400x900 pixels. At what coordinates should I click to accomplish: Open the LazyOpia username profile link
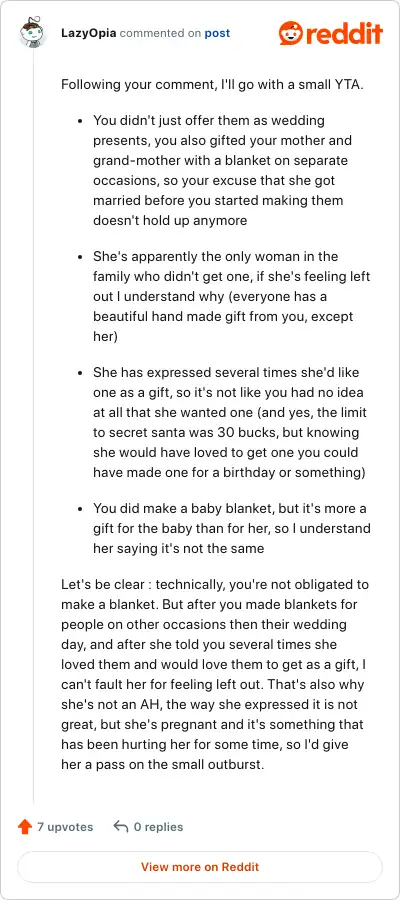tap(89, 33)
